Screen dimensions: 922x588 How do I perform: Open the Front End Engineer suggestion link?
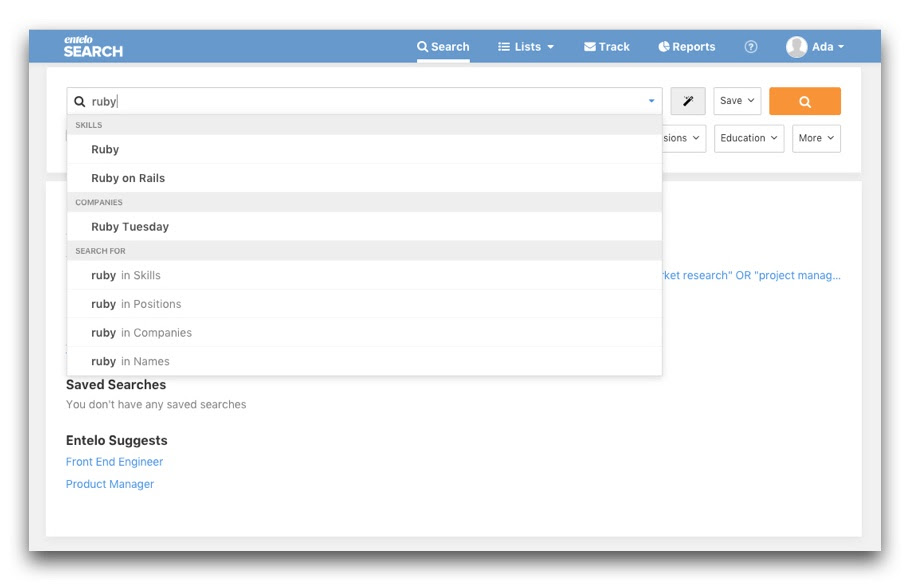(114, 462)
